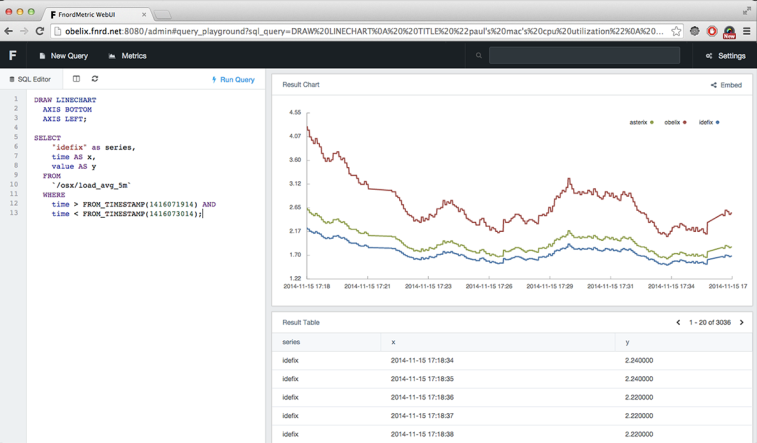Image resolution: width=757 pixels, height=443 pixels.
Task: Go to previous result table page
Action: (678, 322)
